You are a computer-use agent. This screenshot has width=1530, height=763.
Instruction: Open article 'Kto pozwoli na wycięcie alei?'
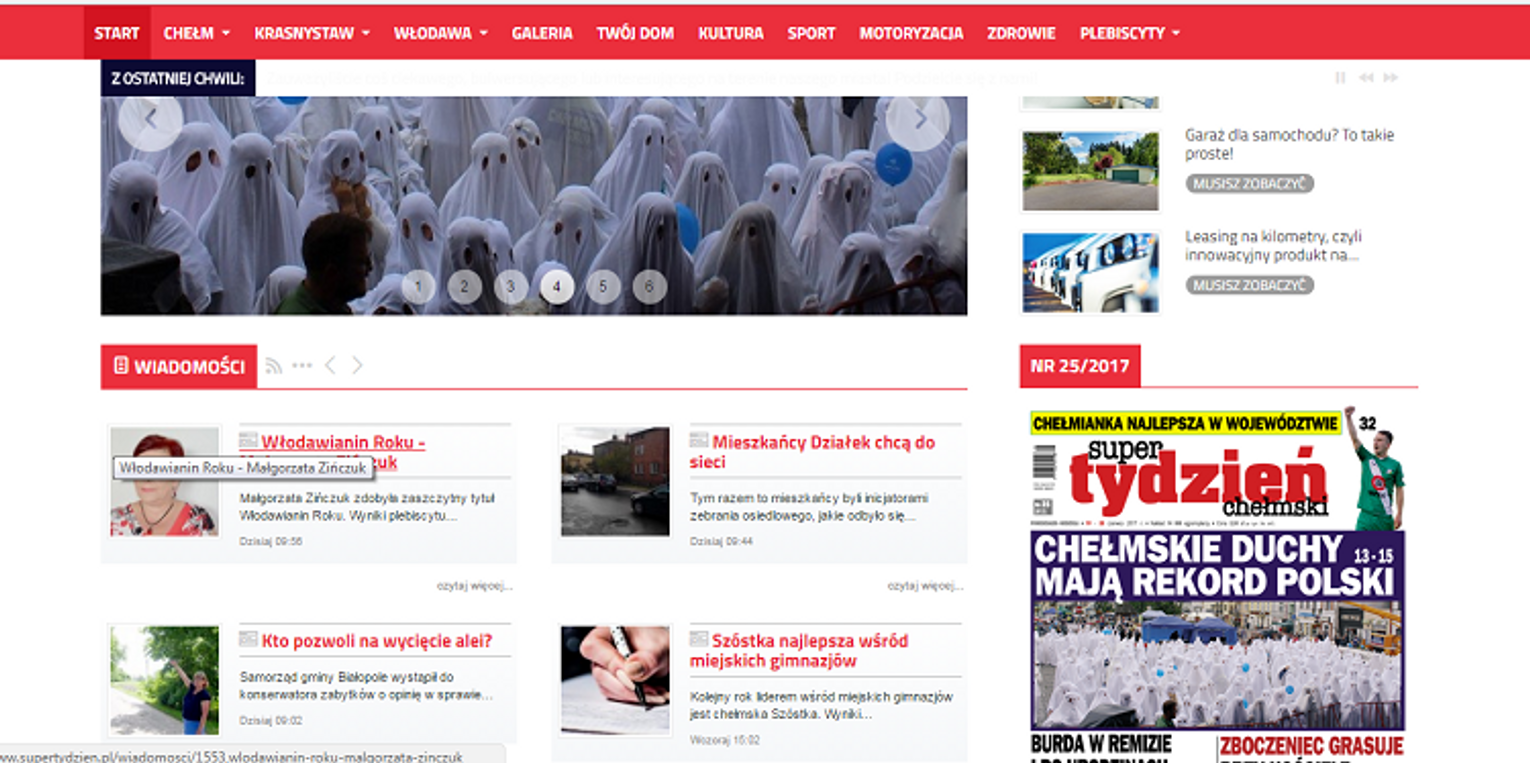coord(376,641)
